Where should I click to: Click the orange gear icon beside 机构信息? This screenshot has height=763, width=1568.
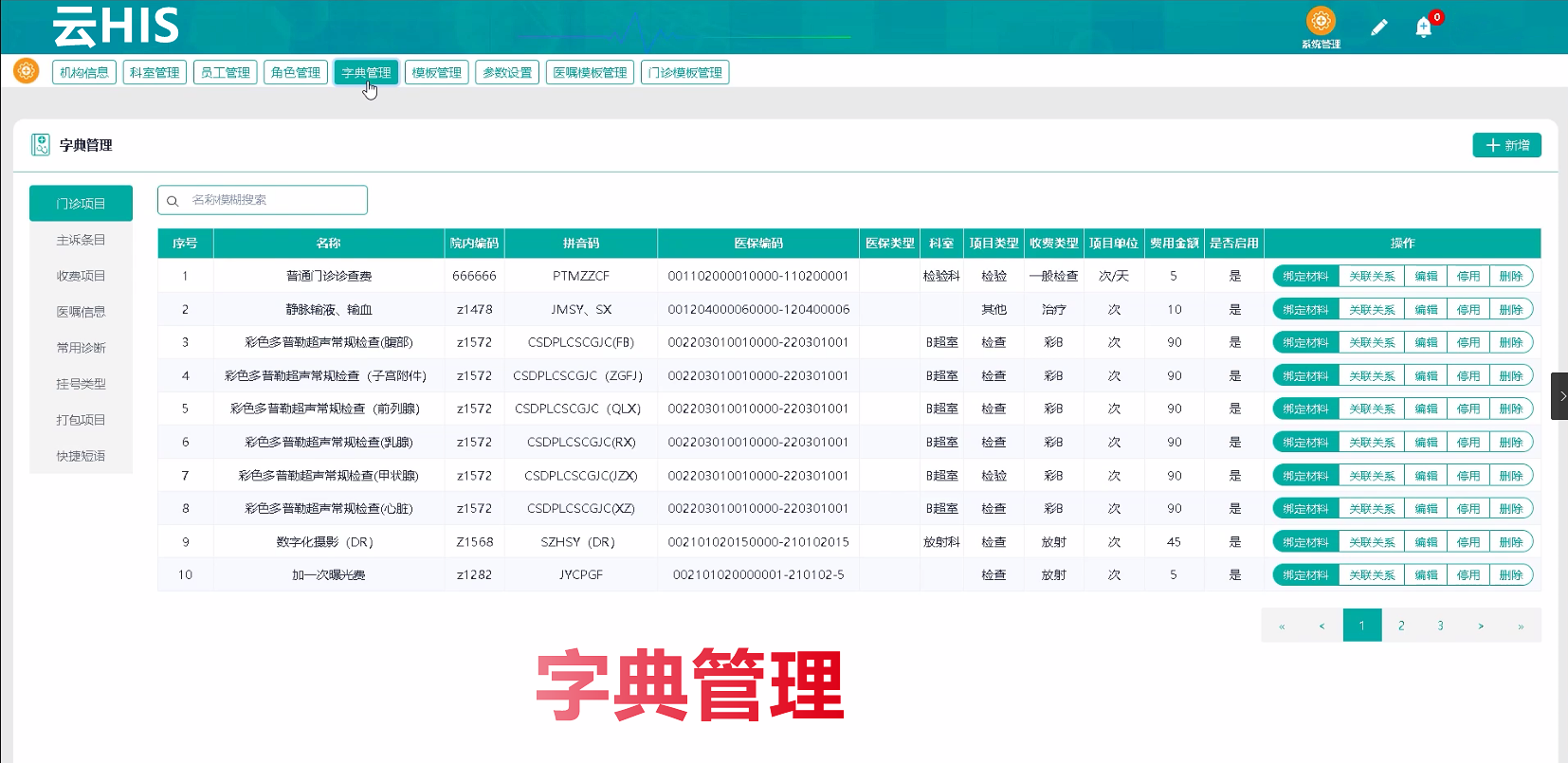(27, 71)
